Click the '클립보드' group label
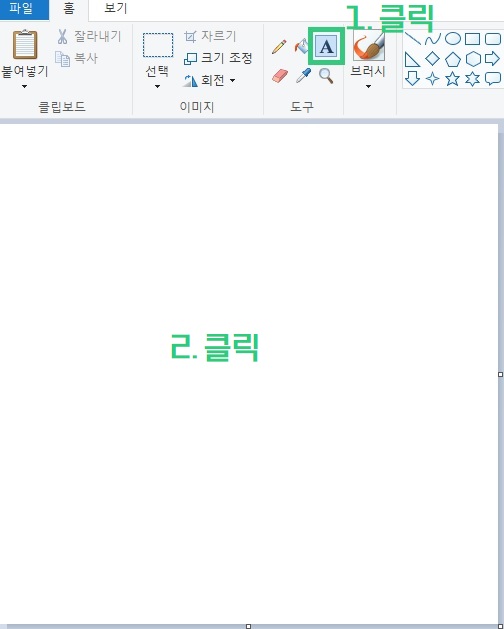The width and height of the screenshot is (504, 629). [62, 107]
